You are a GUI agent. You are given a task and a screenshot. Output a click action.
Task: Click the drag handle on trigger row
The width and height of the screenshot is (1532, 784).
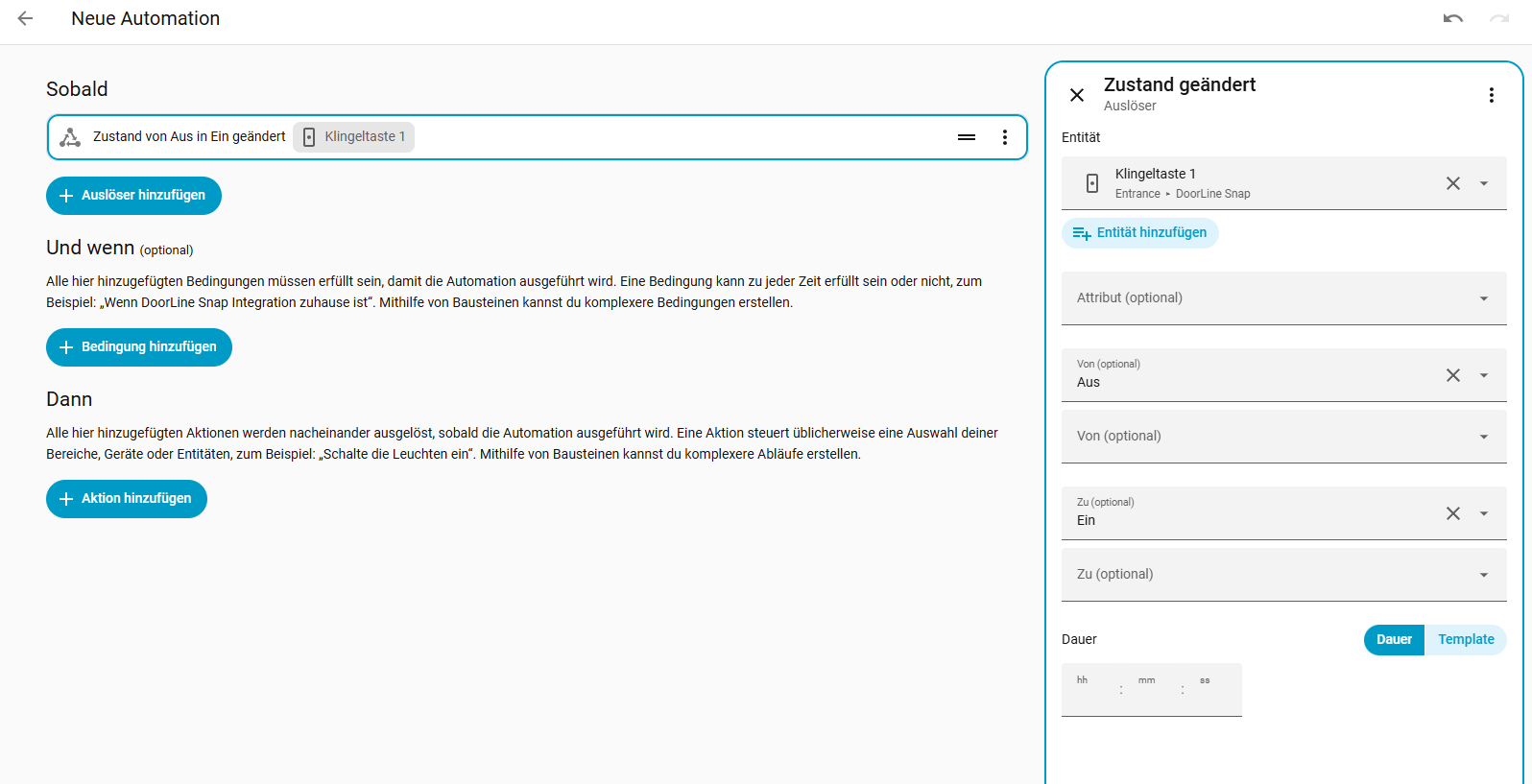coord(967,137)
